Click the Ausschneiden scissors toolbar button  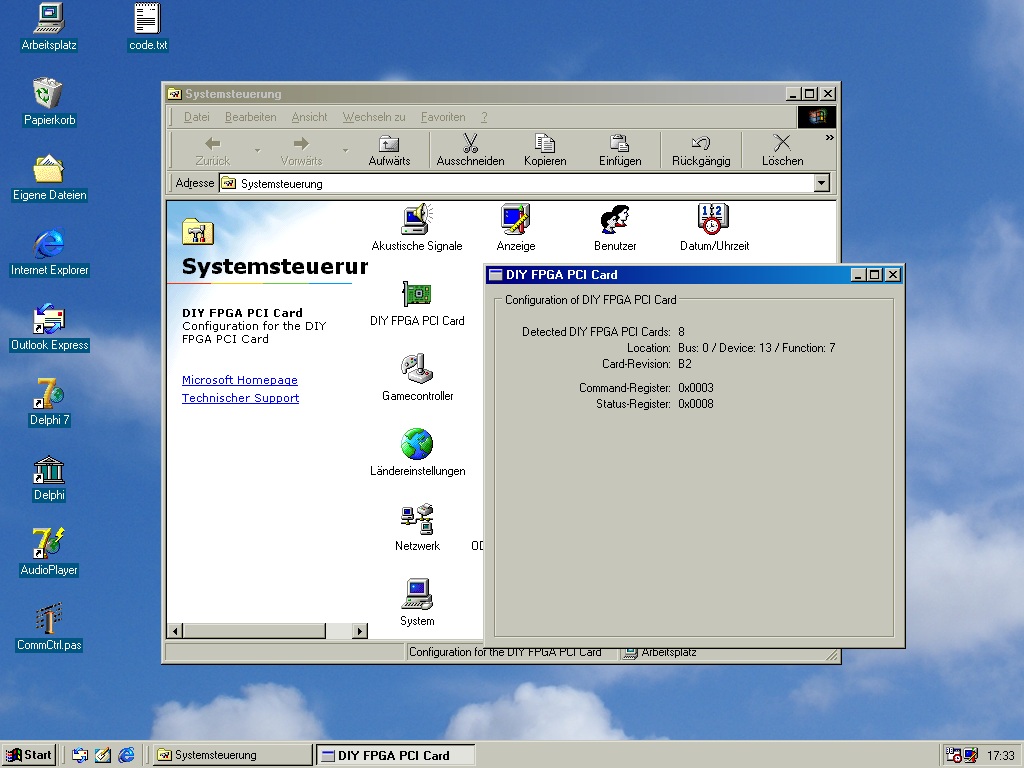pos(470,150)
